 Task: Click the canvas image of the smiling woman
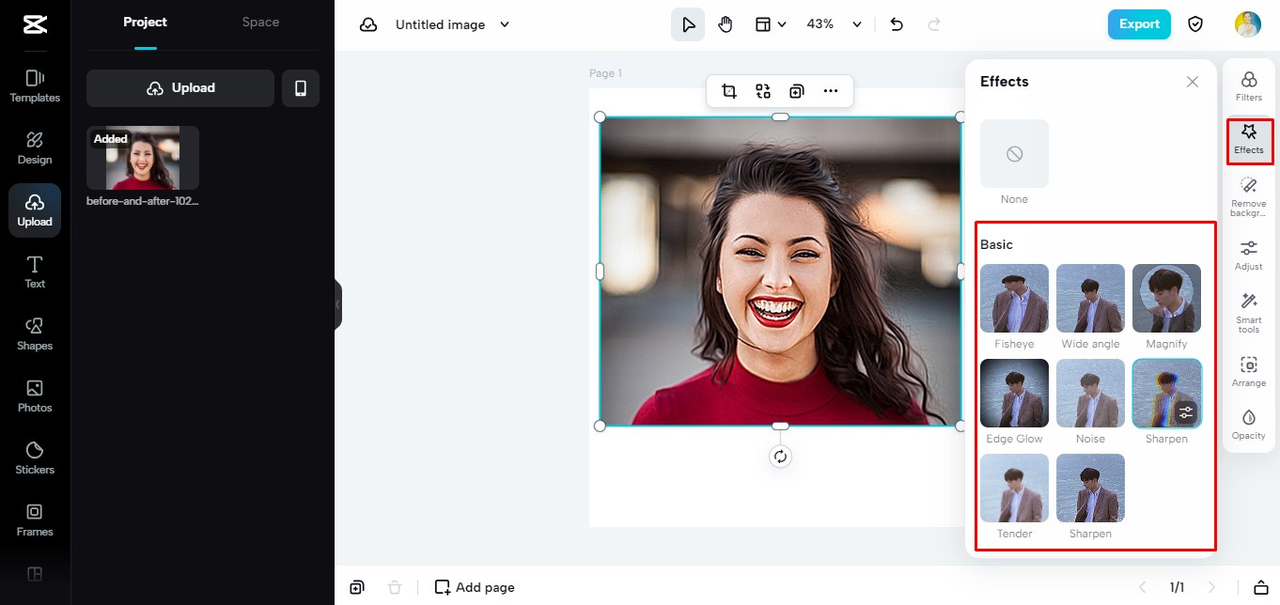780,271
